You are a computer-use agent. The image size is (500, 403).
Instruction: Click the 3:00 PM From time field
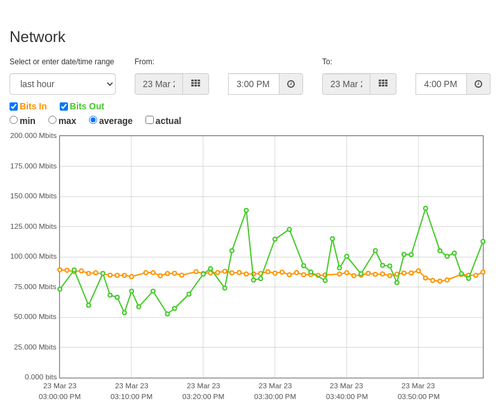pyautogui.click(x=254, y=84)
